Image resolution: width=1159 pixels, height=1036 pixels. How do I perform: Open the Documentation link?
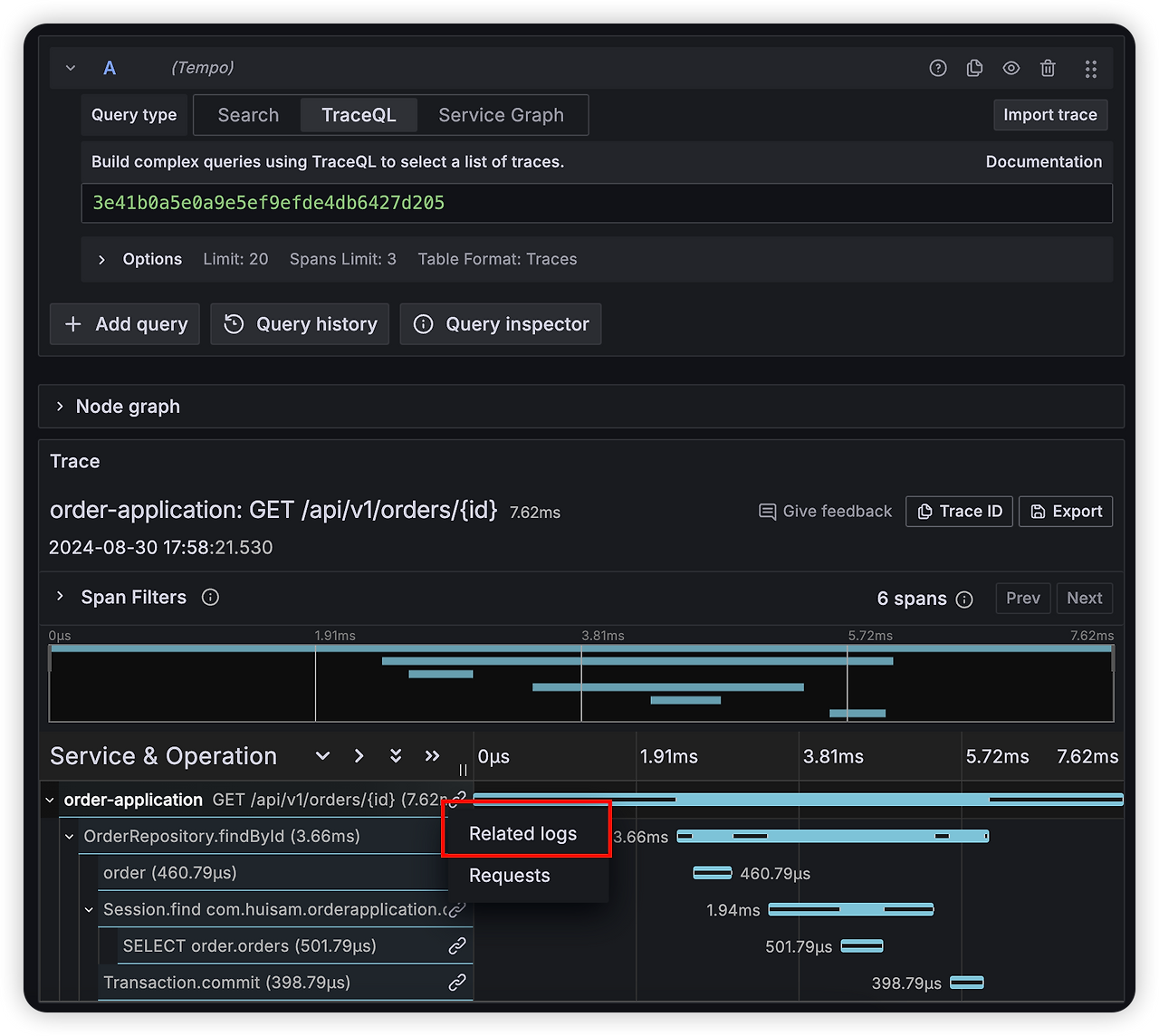point(1044,162)
